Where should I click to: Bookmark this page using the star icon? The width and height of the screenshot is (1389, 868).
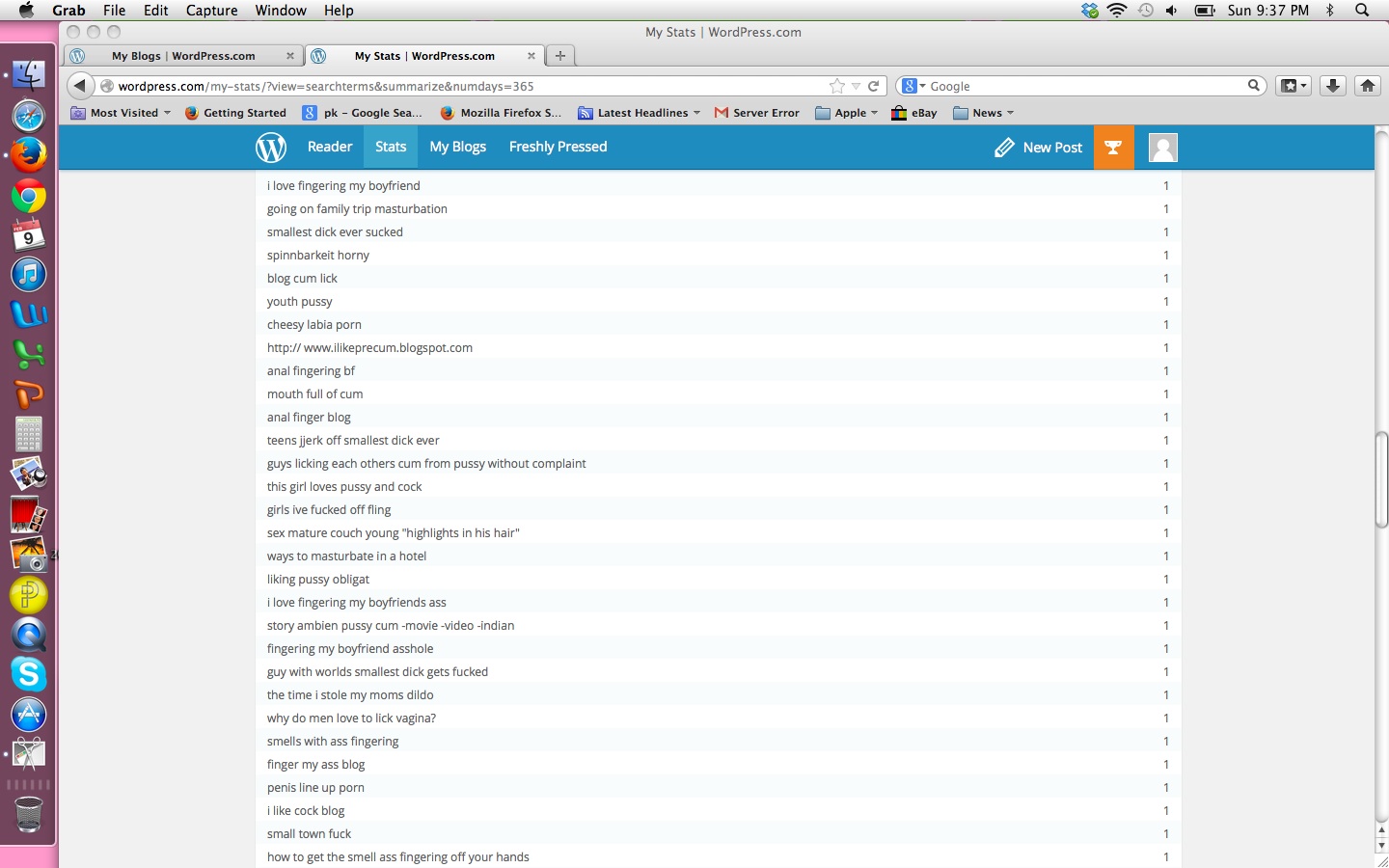pyautogui.click(x=836, y=86)
